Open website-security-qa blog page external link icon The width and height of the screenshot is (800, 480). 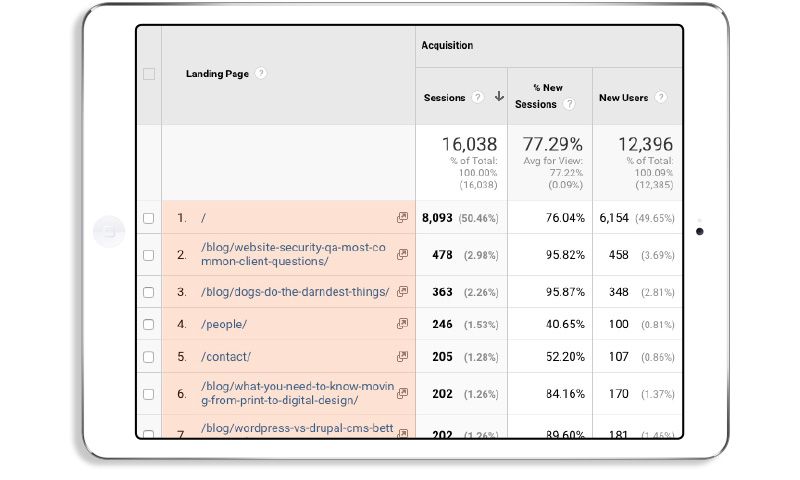(x=403, y=254)
